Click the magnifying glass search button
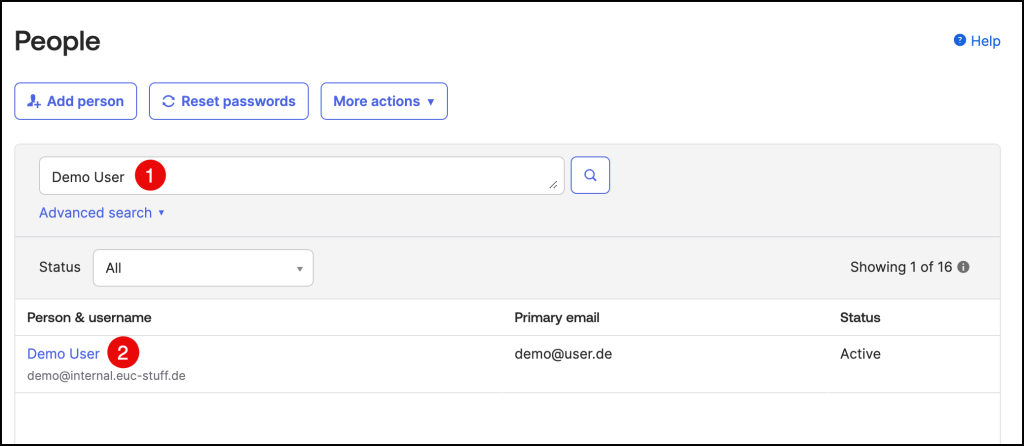The height and width of the screenshot is (446, 1024). point(590,175)
